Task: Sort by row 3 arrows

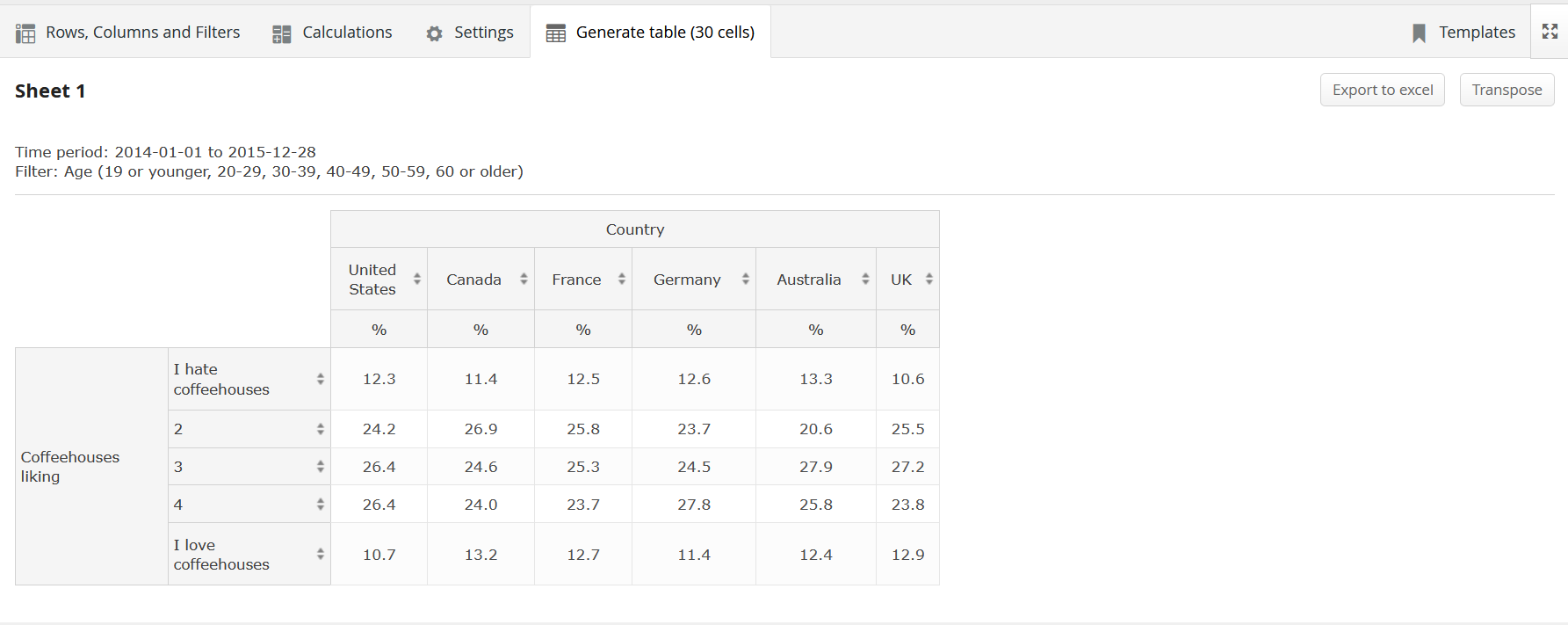Action: tap(321, 467)
